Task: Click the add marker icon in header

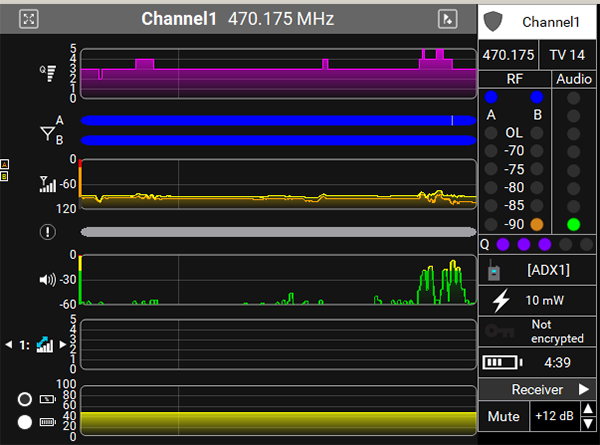Action: [x=447, y=19]
